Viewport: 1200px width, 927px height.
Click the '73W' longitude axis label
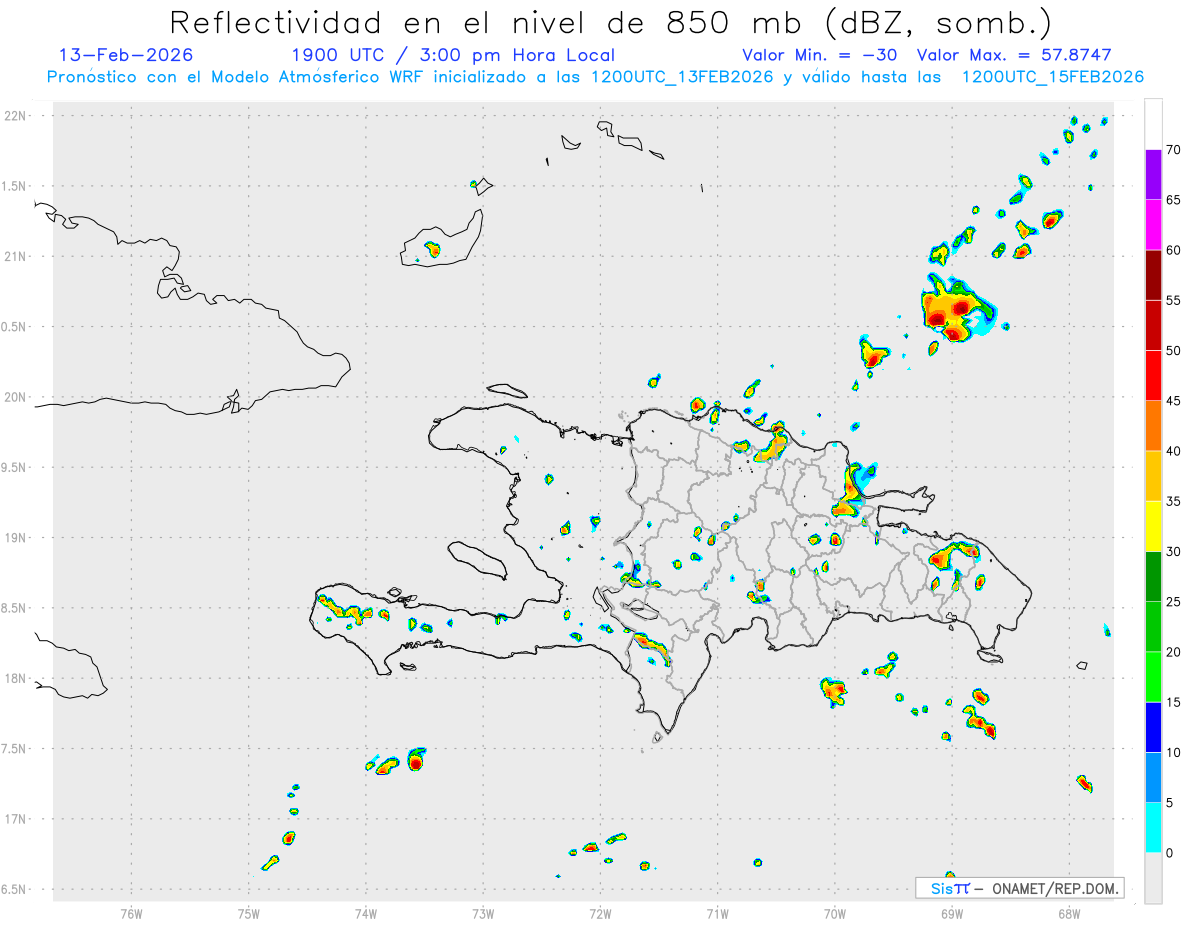pos(483,913)
